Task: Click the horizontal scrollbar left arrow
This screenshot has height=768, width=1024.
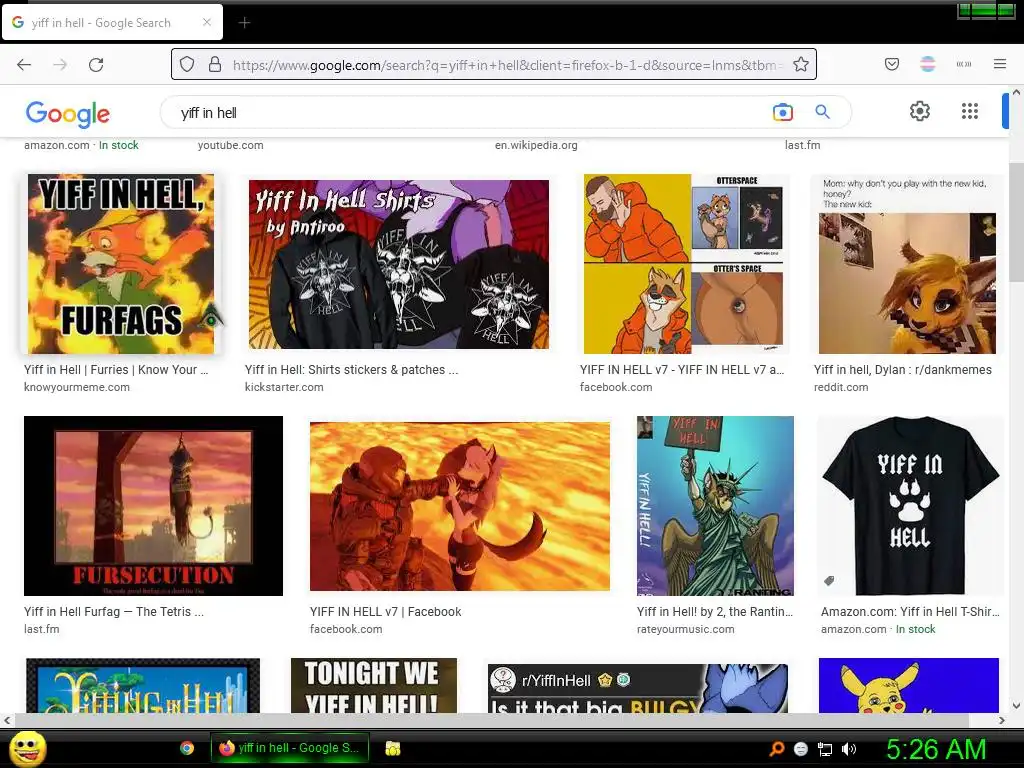Action: [7, 720]
